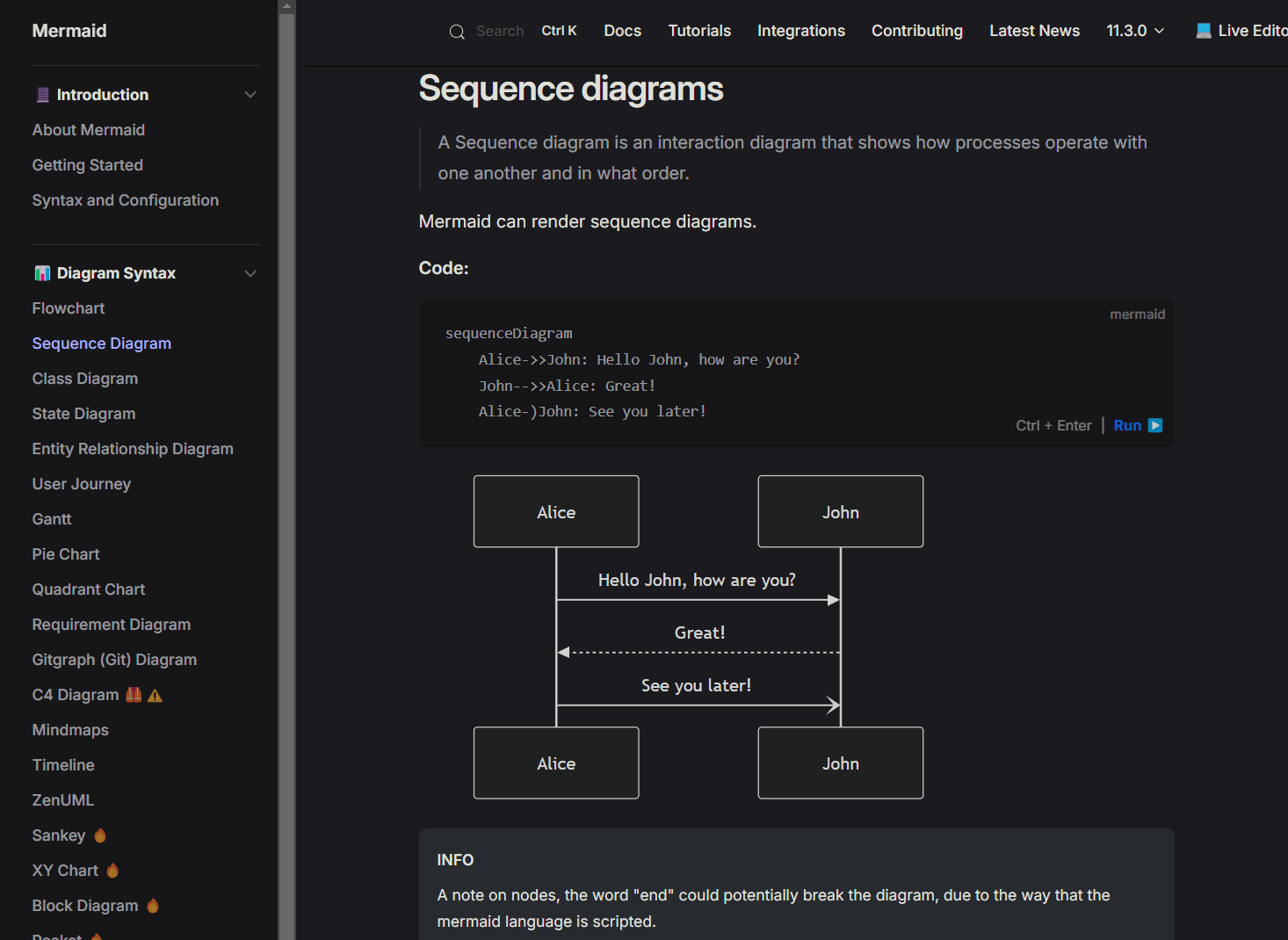The height and width of the screenshot is (940, 1288).
Task: Click the top John participant box
Action: click(x=841, y=511)
